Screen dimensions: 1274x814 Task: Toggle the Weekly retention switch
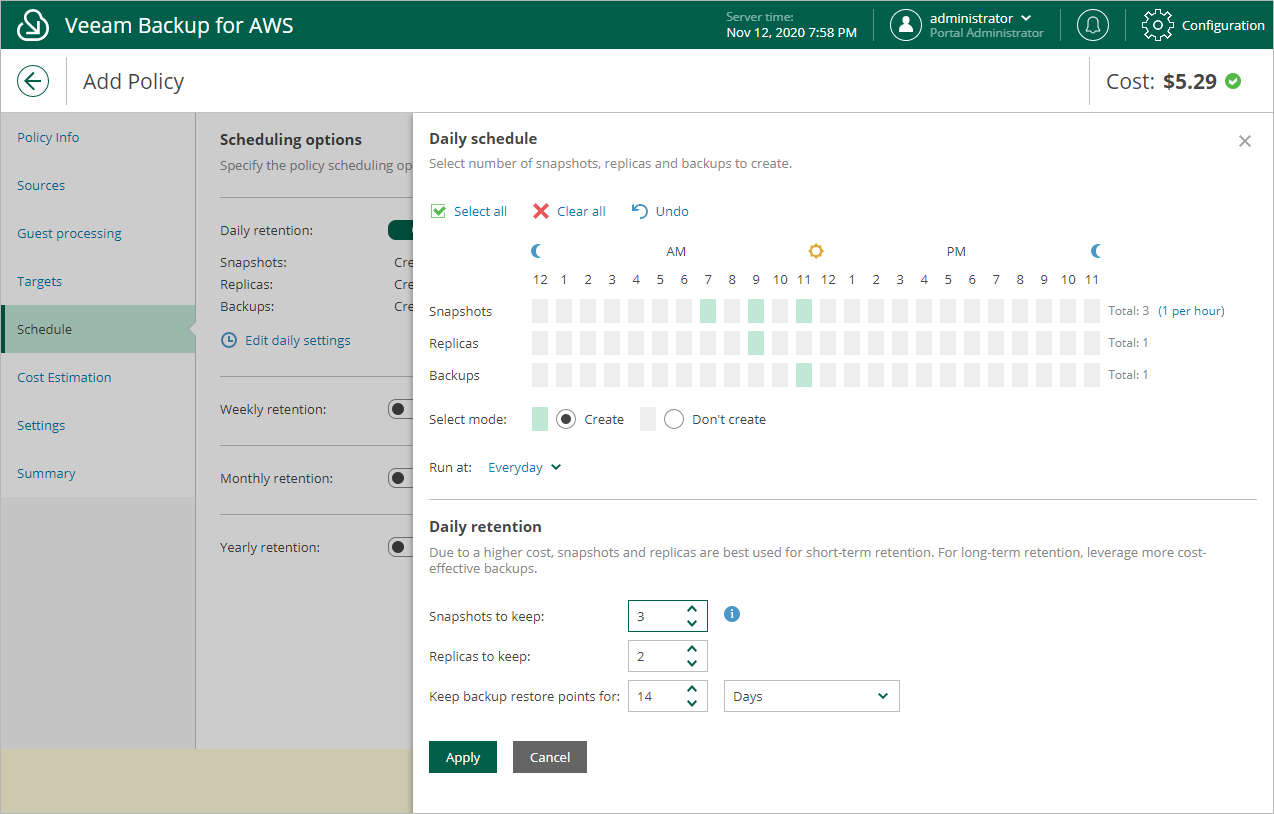pyautogui.click(x=400, y=409)
